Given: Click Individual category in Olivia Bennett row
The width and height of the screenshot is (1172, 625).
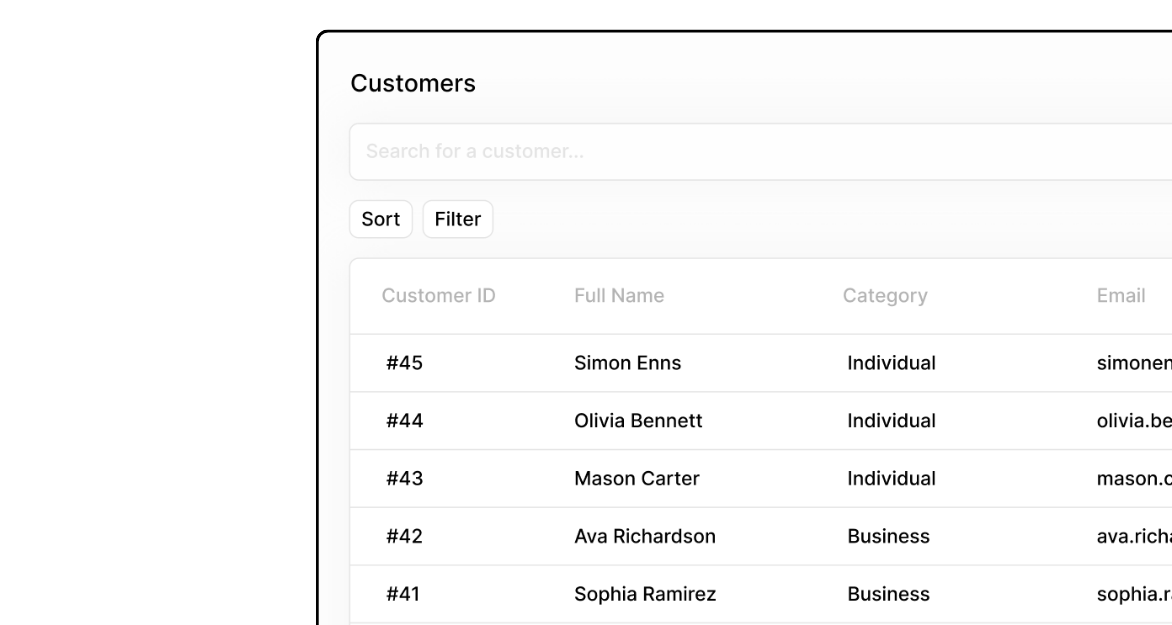Looking at the screenshot, I should 892,421.
